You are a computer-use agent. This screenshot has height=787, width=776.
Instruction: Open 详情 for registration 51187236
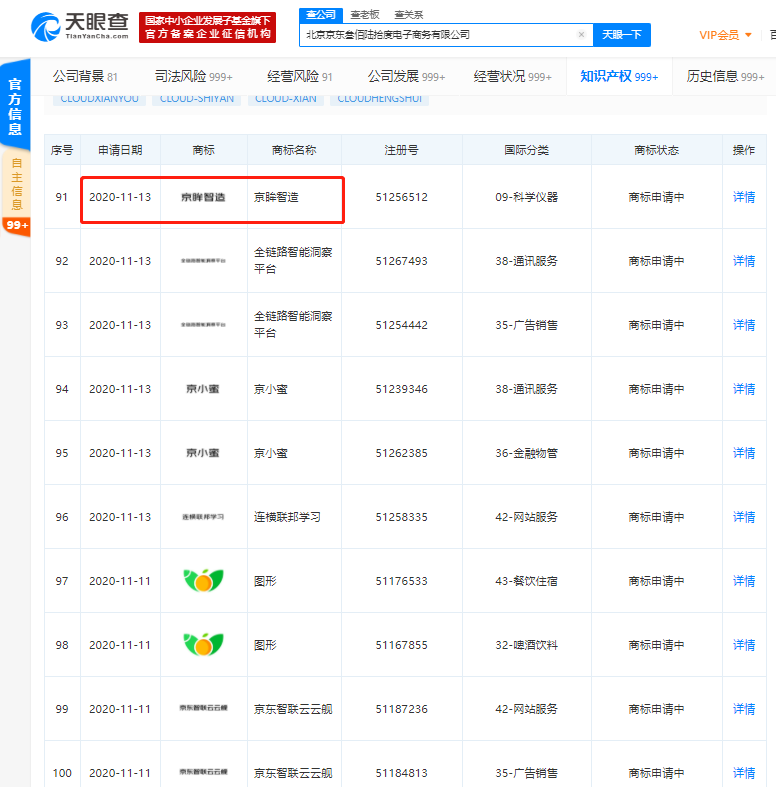[x=744, y=709]
